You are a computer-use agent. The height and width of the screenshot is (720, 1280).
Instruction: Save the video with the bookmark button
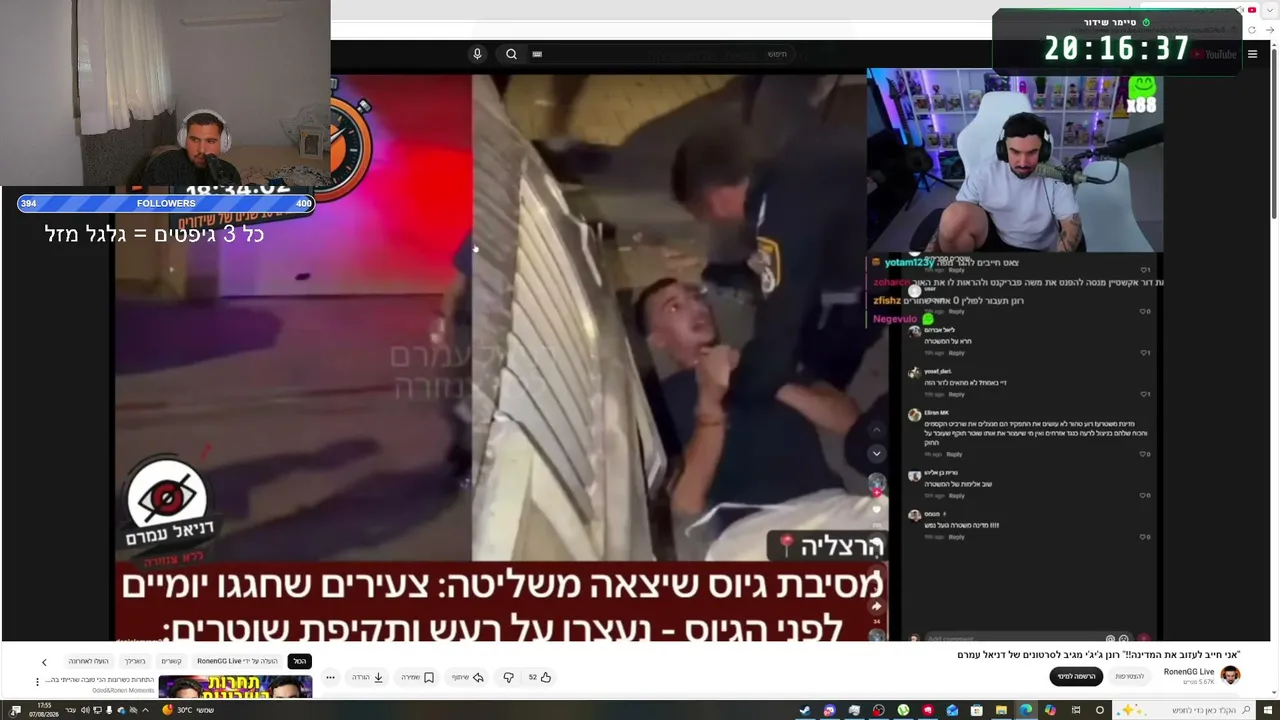pyautogui.click(x=417, y=677)
